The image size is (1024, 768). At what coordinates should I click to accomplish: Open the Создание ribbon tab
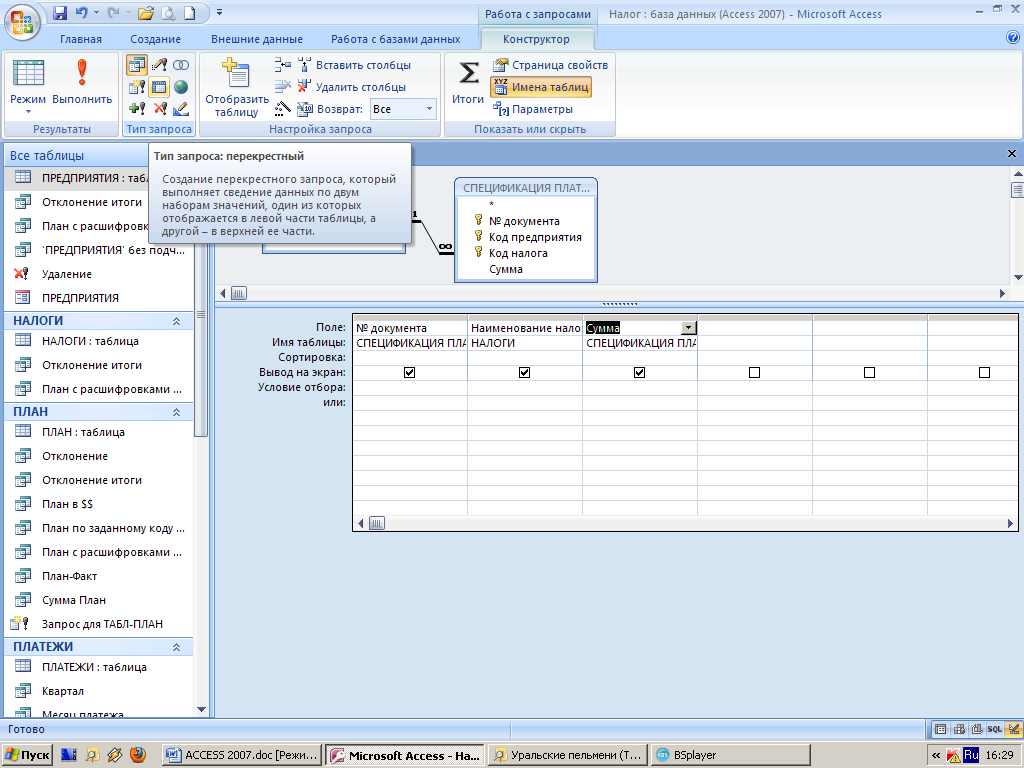[x=155, y=39]
